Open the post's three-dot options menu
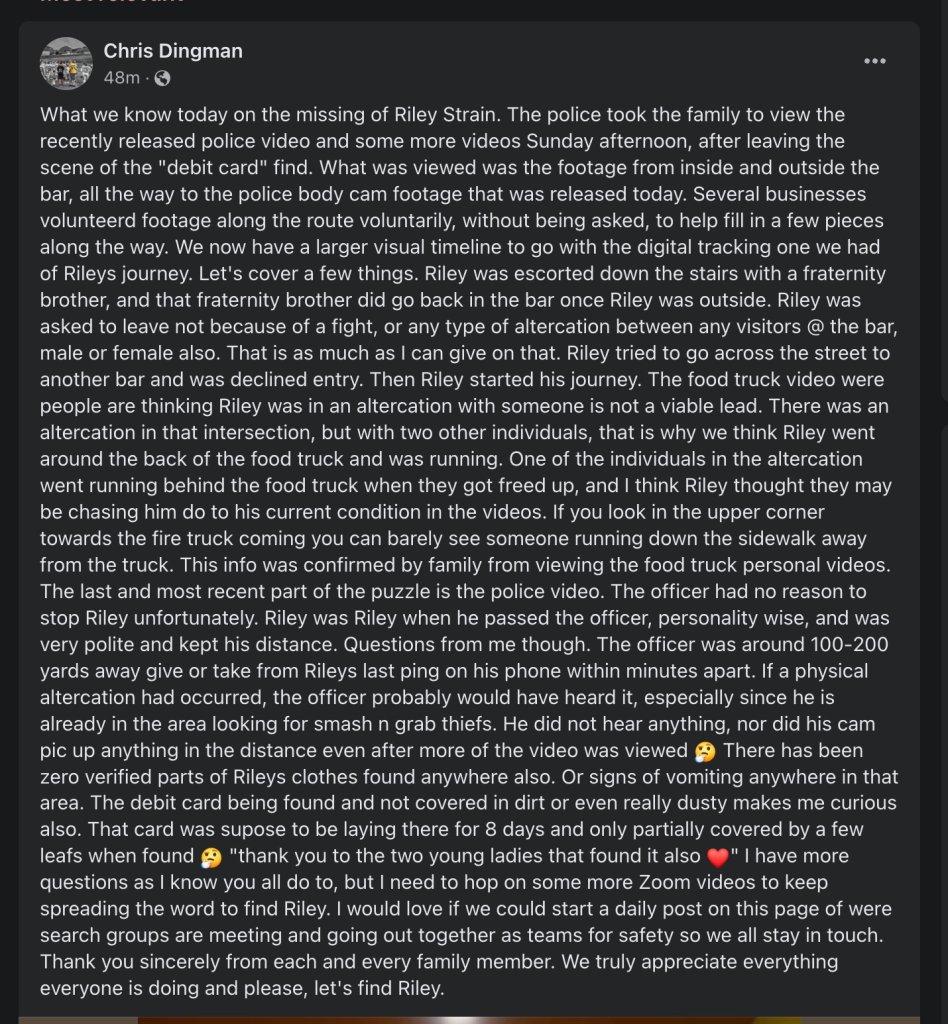This screenshot has height=1024, width=948. (x=875, y=61)
